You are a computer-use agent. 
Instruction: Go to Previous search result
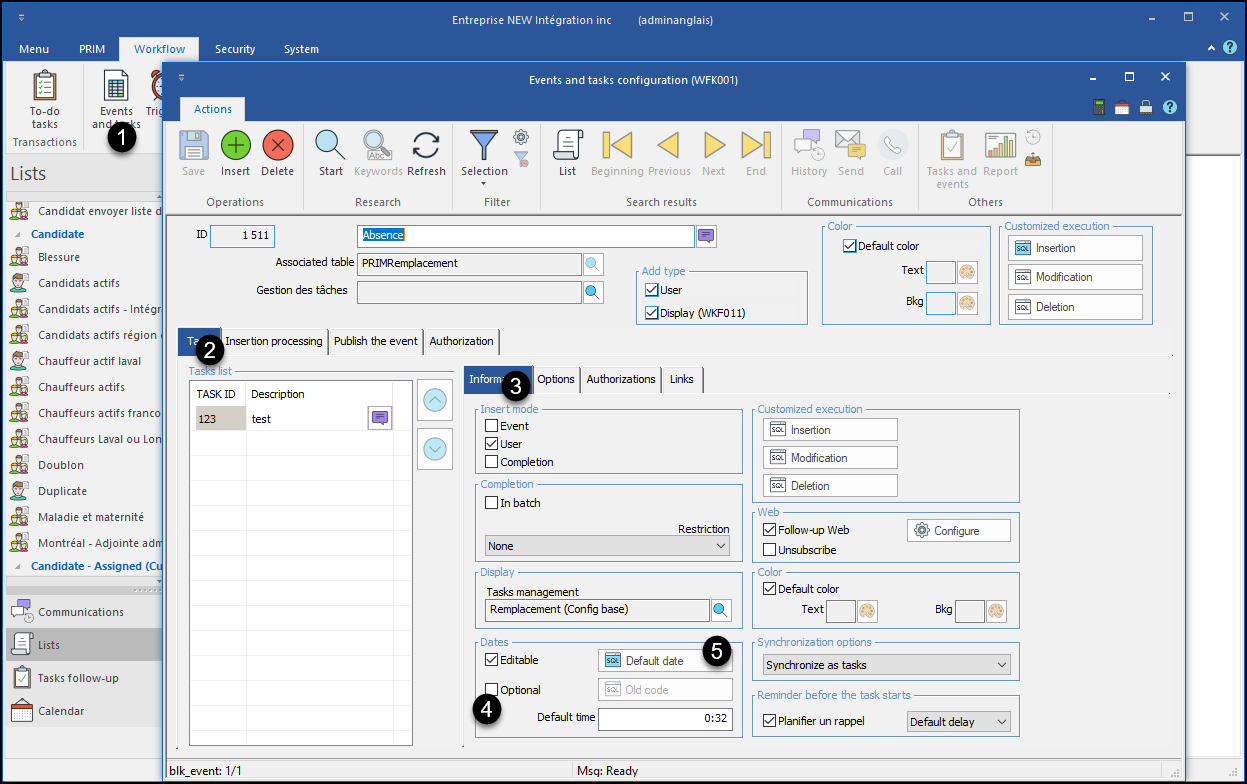point(668,146)
